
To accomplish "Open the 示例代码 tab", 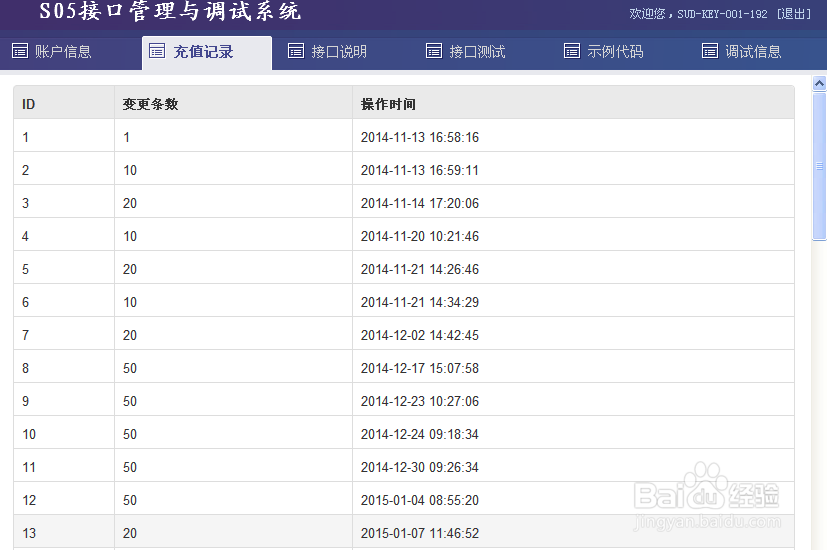I will pos(604,51).
